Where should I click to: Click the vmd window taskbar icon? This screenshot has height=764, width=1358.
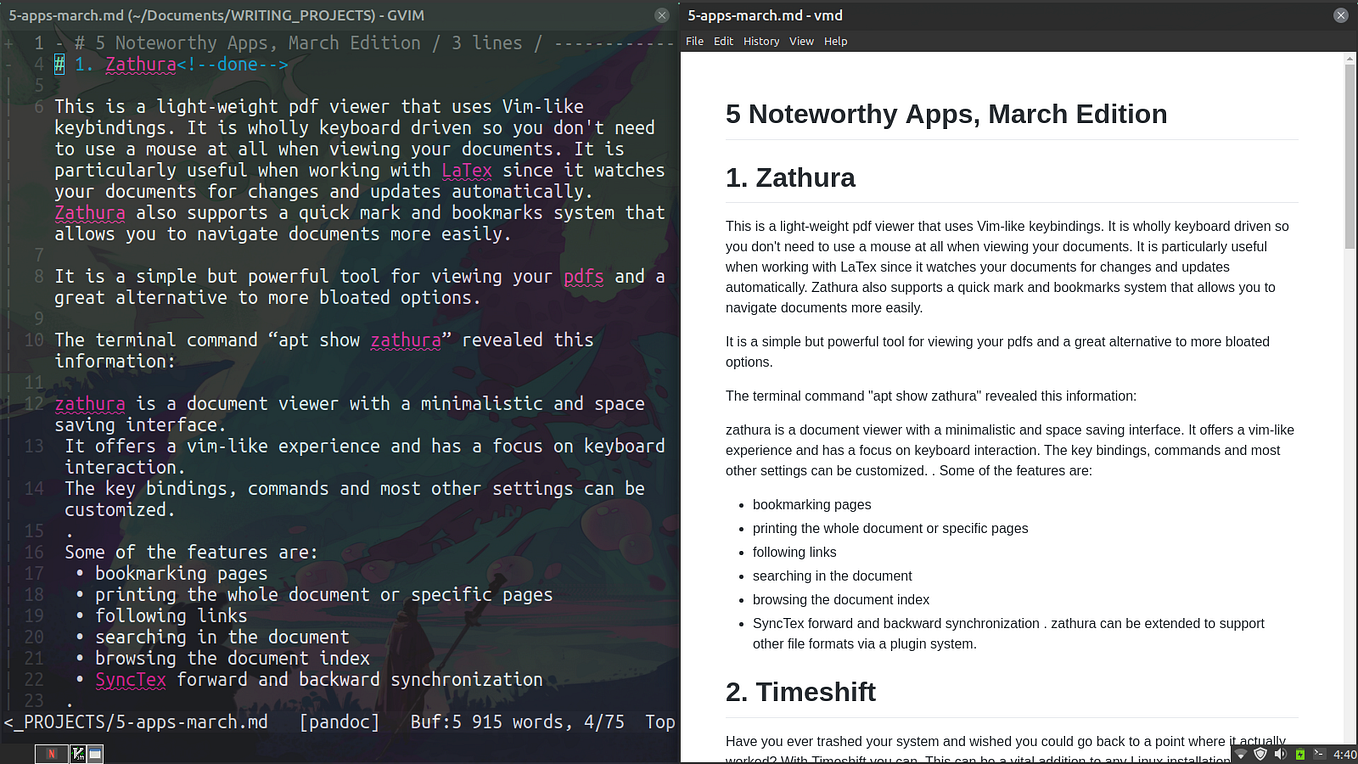pyautogui.click(x=95, y=753)
